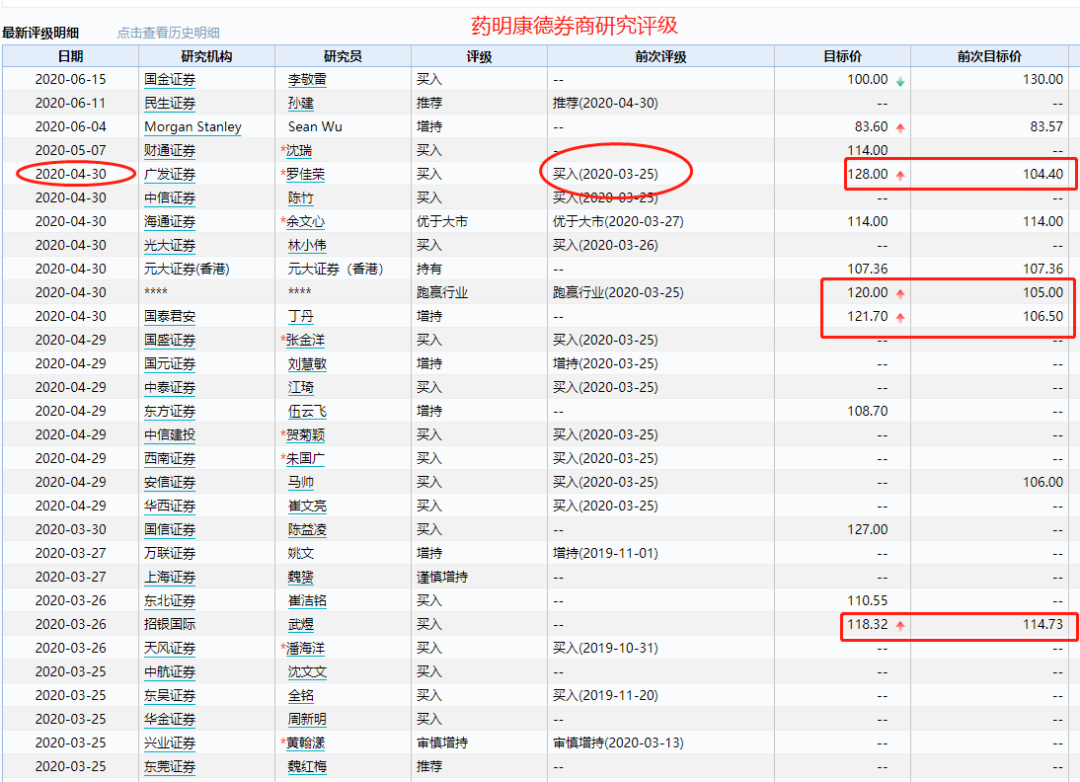The image size is (1080, 782).
Task: Open the 民生证券 institution link
Action: (x=169, y=103)
